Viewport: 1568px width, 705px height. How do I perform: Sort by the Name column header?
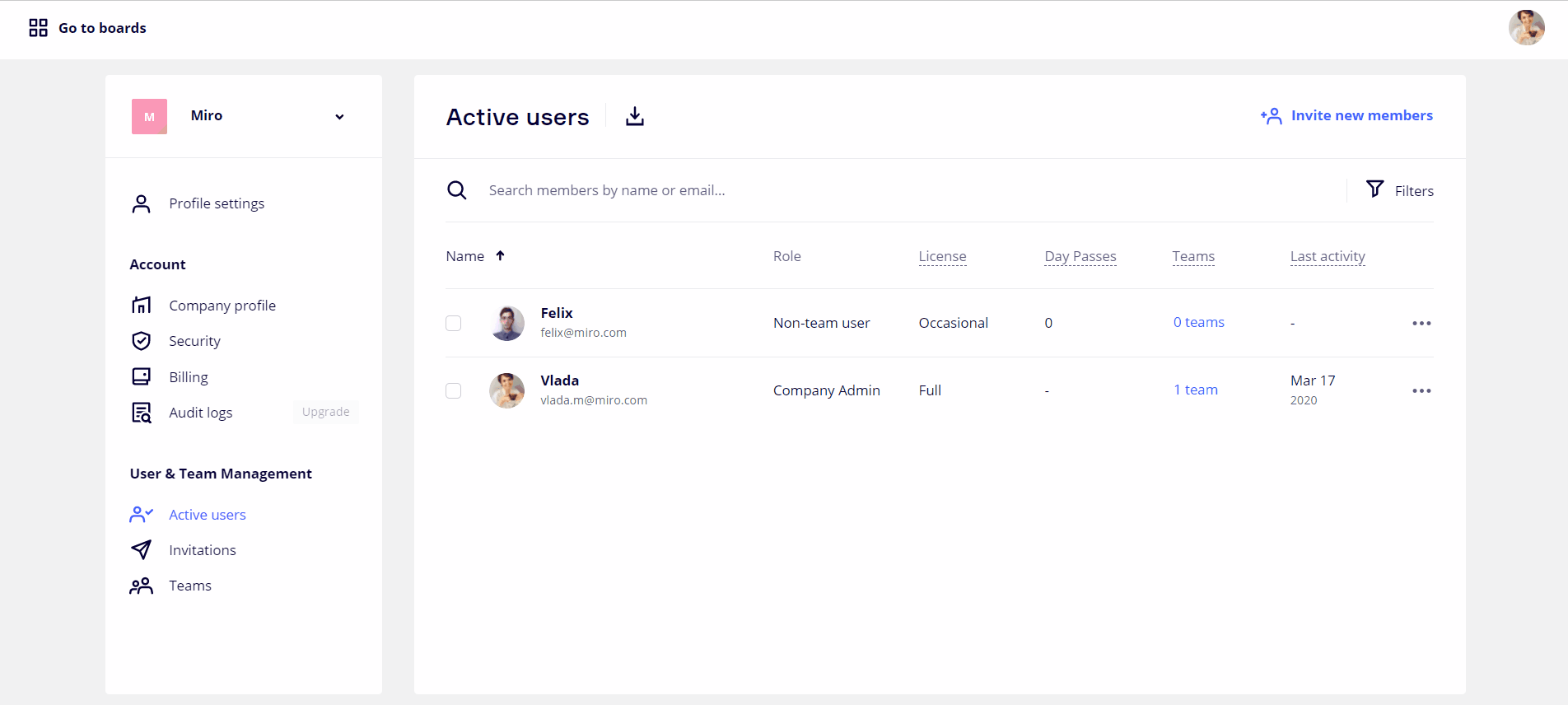(x=466, y=256)
